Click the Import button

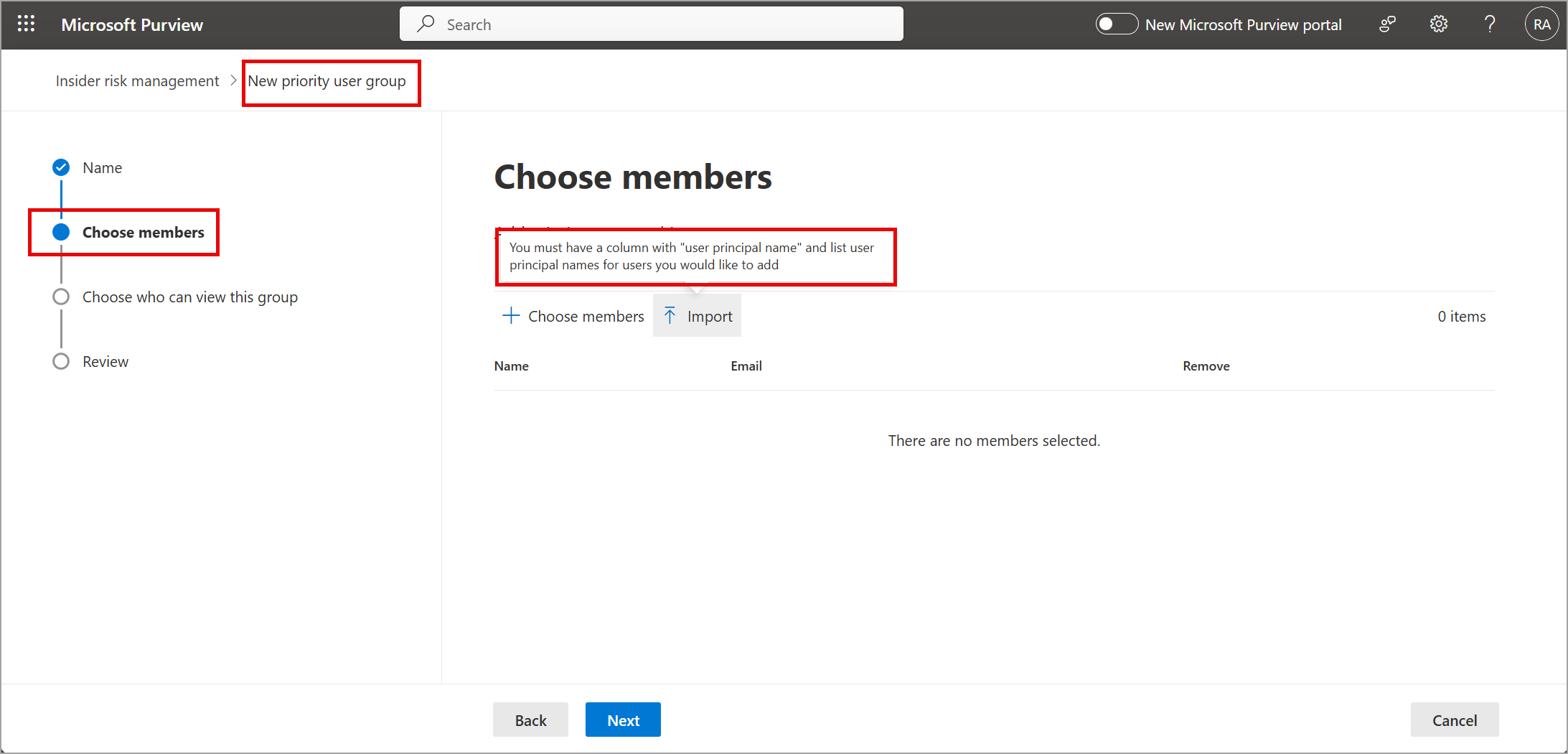(697, 316)
